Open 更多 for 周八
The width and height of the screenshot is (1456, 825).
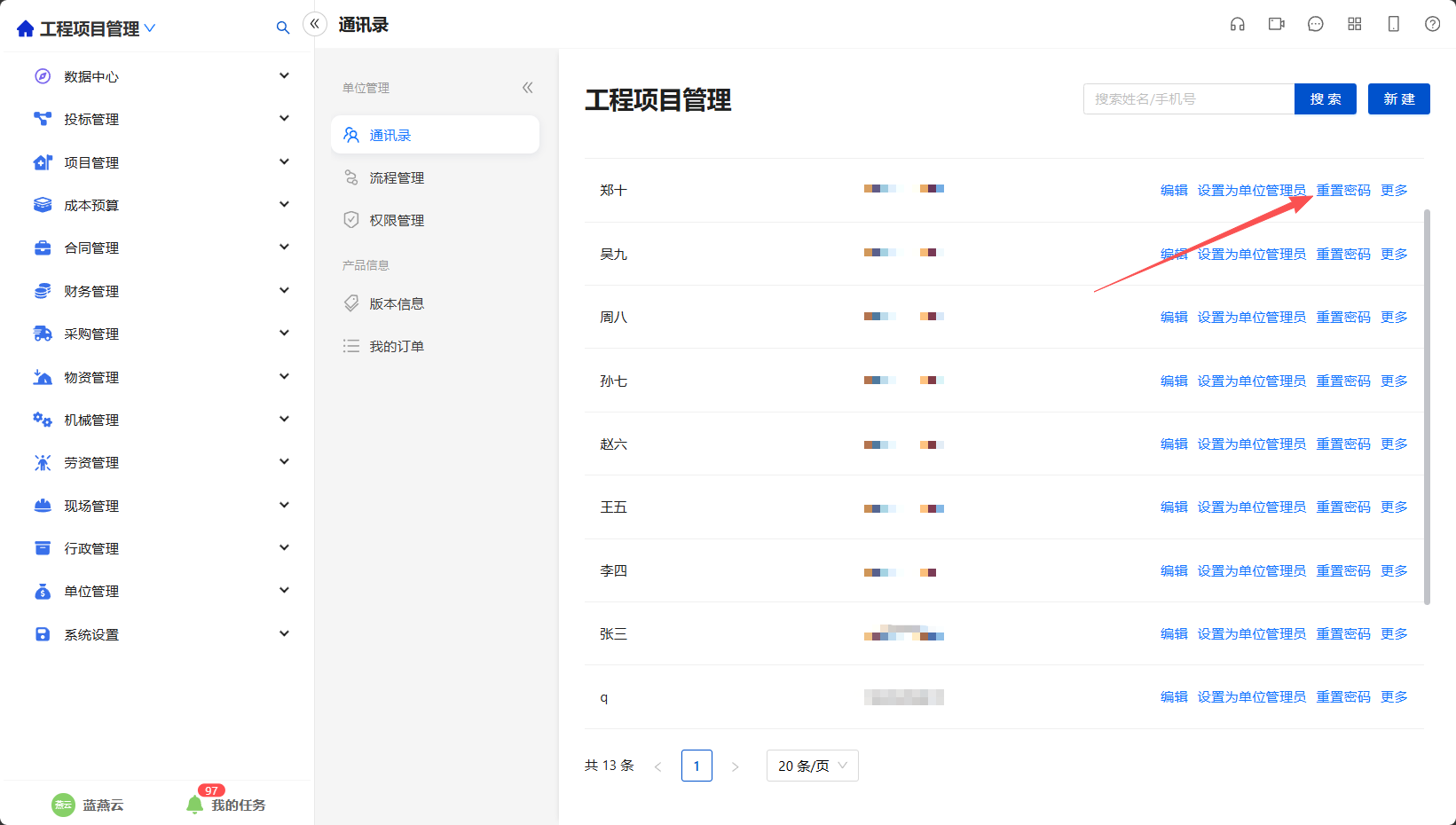(1394, 317)
